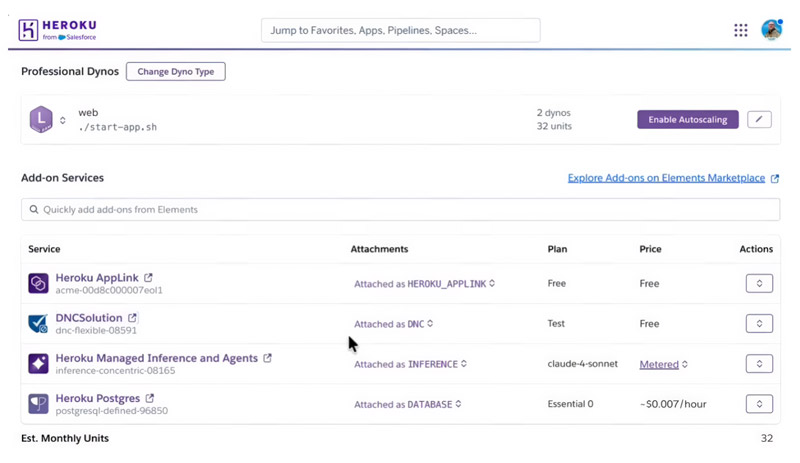Click the Heroku Managed Inference service icon
This screenshot has height=463, width=800.
click(x=38, y=364)
